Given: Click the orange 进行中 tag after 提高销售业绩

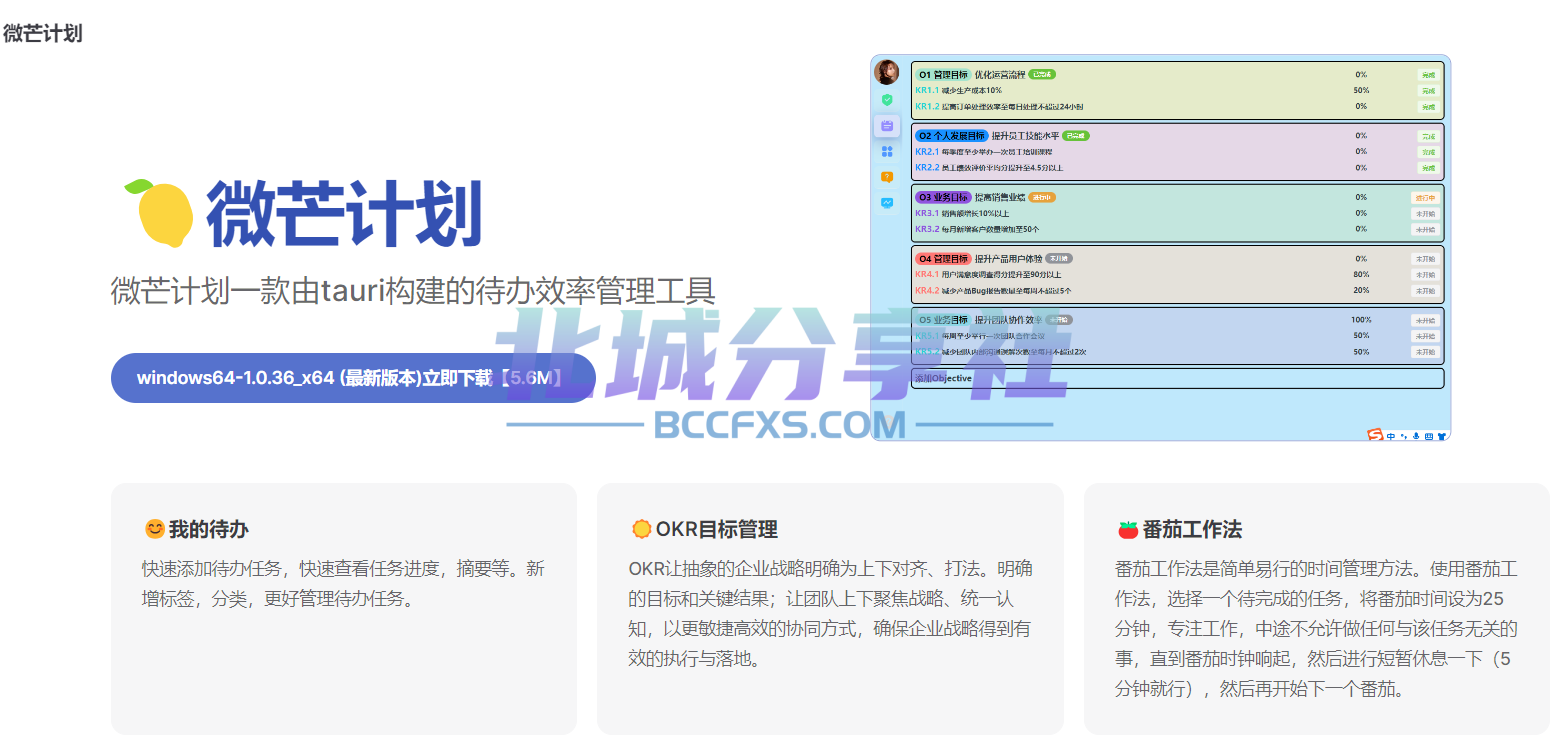Looking at the screenshot, I should (1042, 197).
